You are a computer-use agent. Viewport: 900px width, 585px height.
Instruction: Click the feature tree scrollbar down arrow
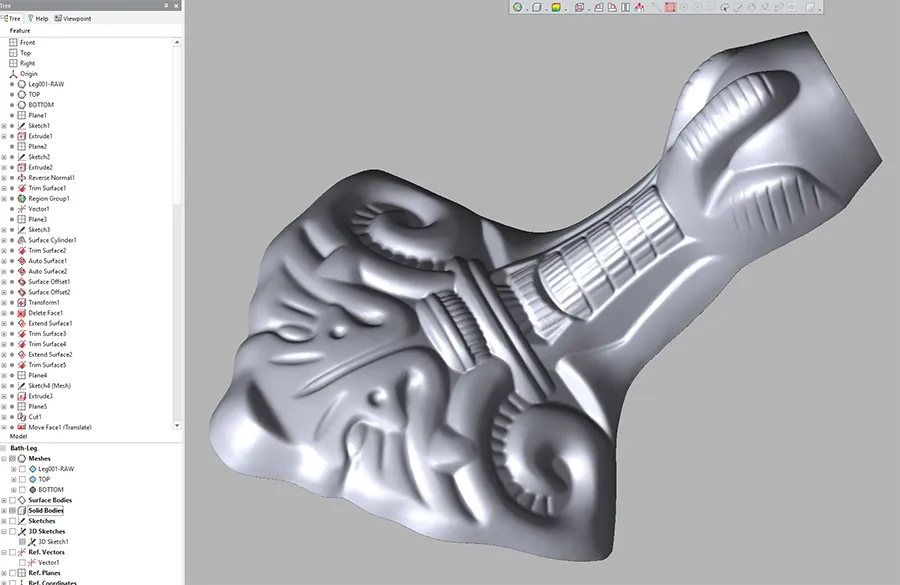point(178,425)
